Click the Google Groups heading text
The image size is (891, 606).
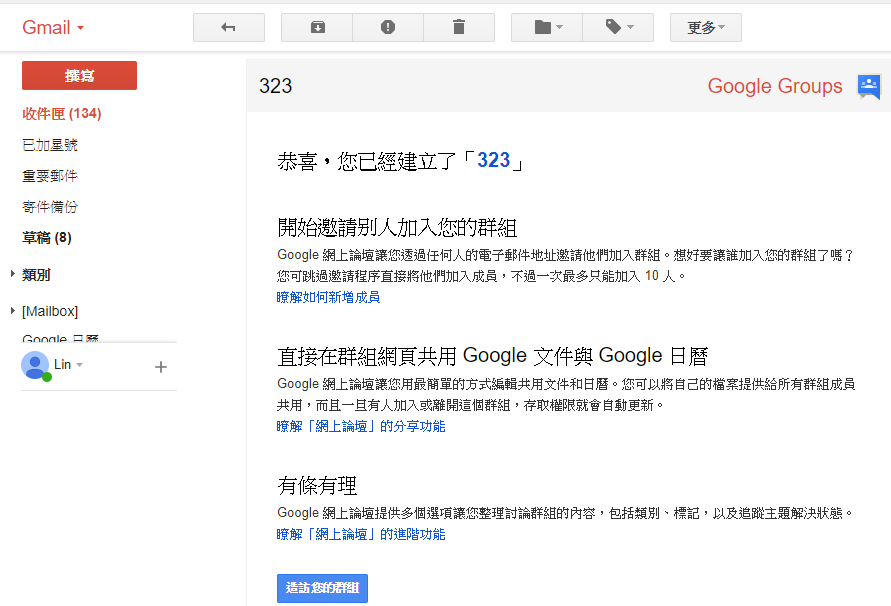pyautogui.click(x=775, y=86)
